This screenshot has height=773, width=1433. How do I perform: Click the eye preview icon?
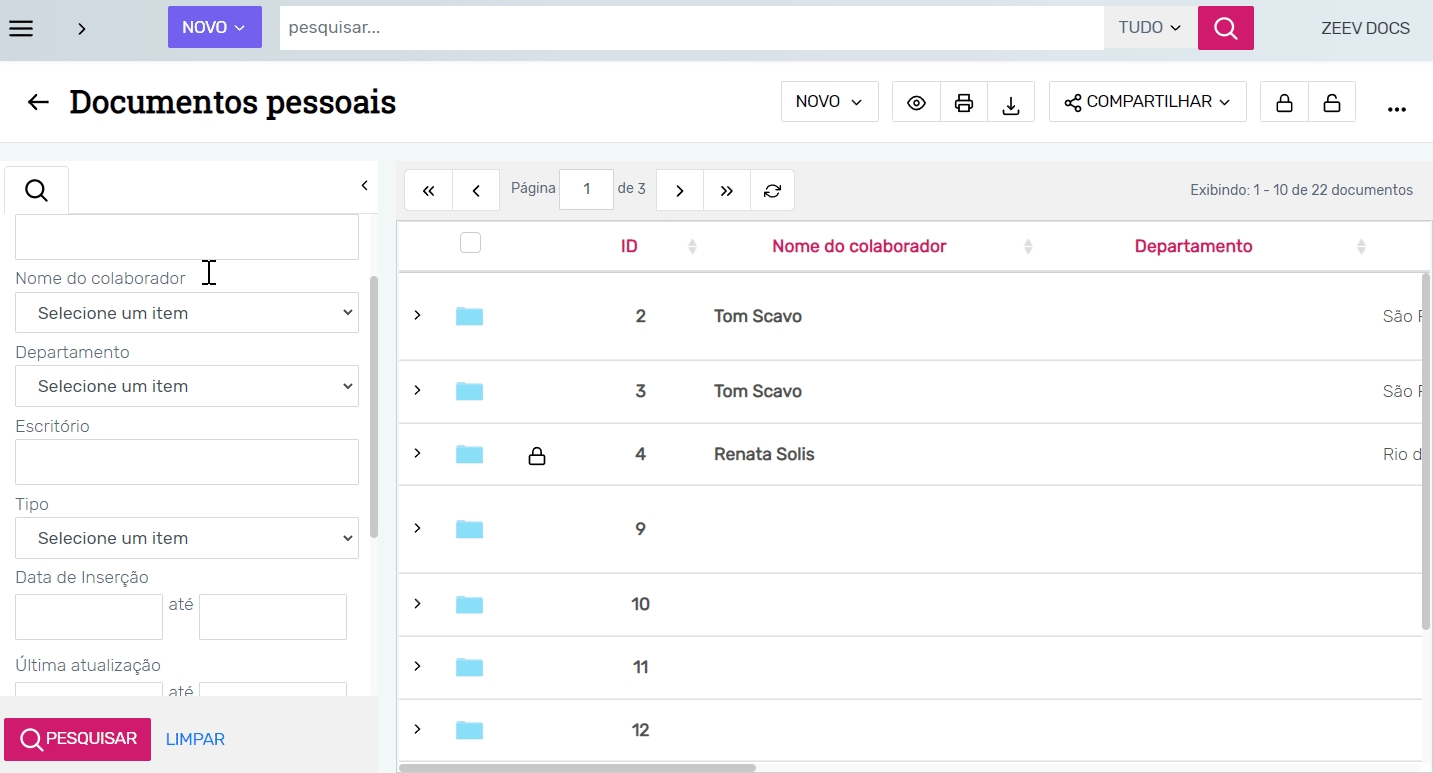click(916, 103)
